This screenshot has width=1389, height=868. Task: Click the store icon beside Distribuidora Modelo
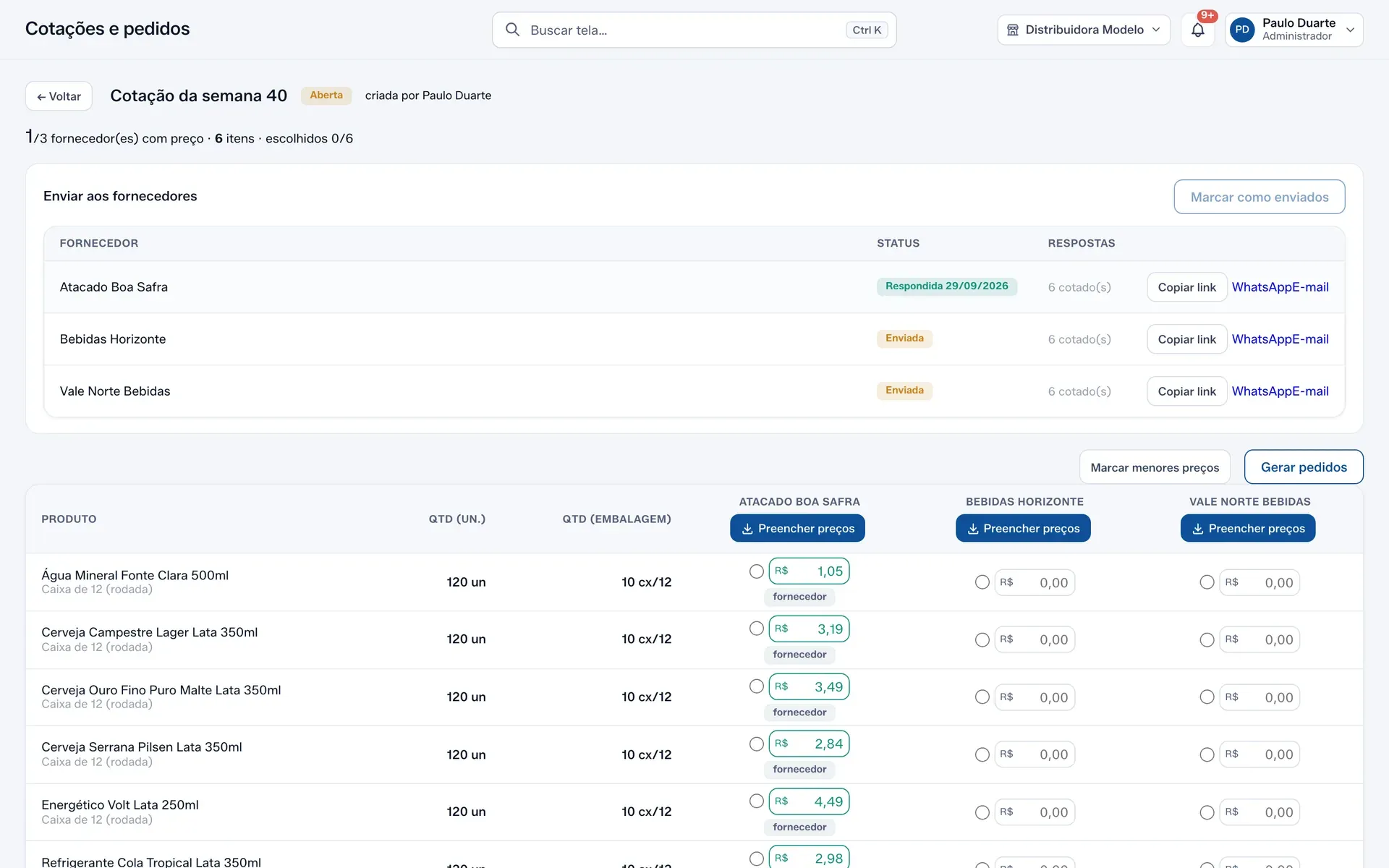click(1013, 30)
